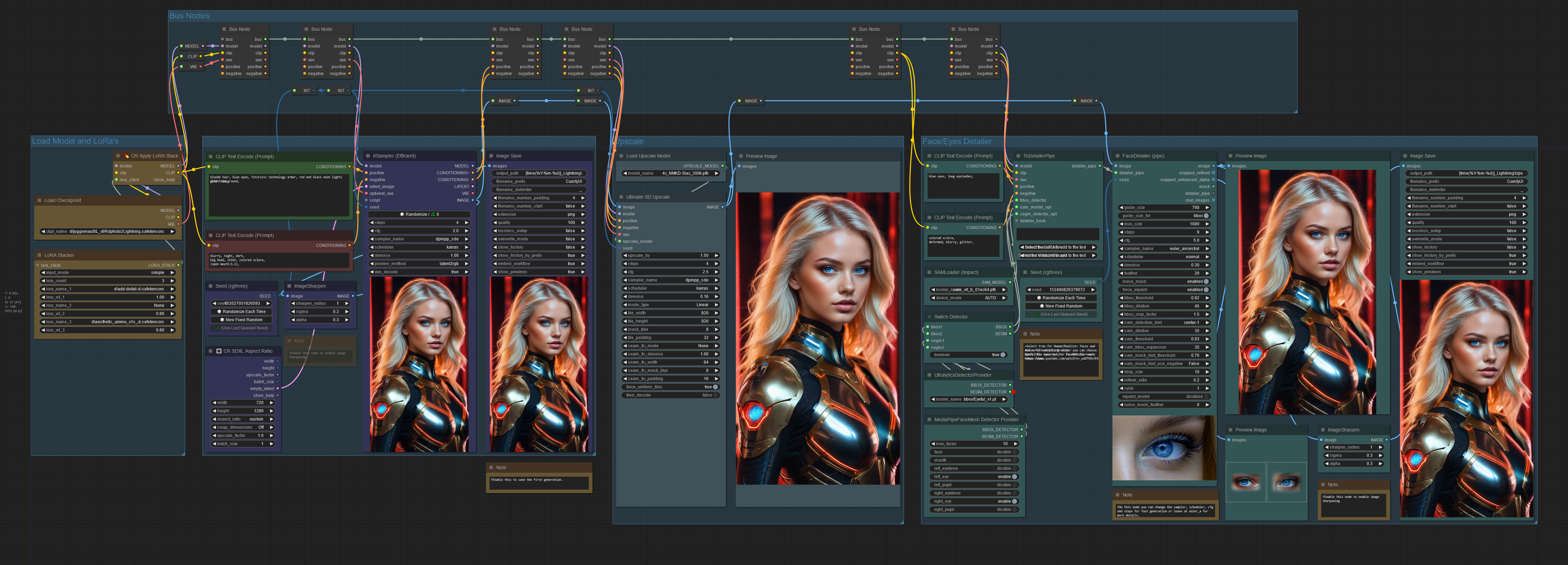Click Randomize Each Time in the left Seed node
The width and height of the screenshot is (1568, 565).
click(242, 312)
